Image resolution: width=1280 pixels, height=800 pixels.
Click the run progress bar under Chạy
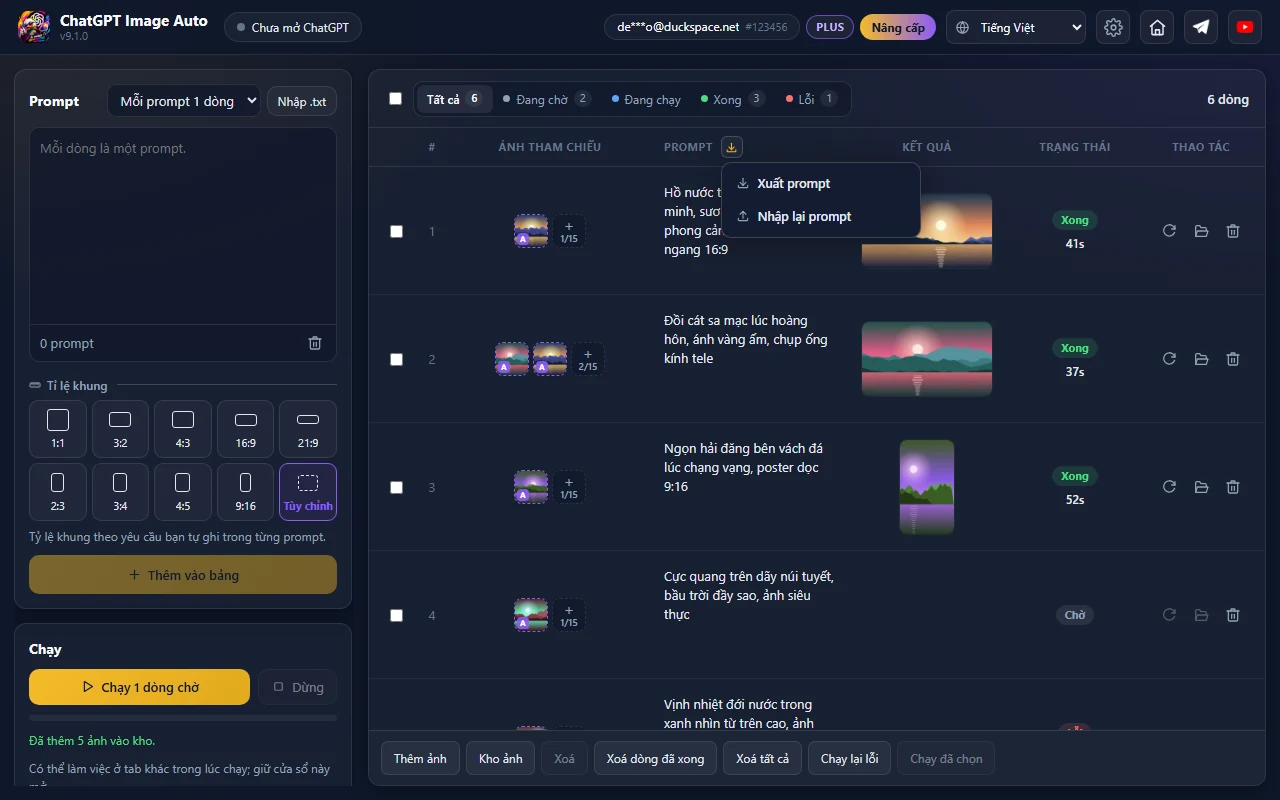pos(183,718)
